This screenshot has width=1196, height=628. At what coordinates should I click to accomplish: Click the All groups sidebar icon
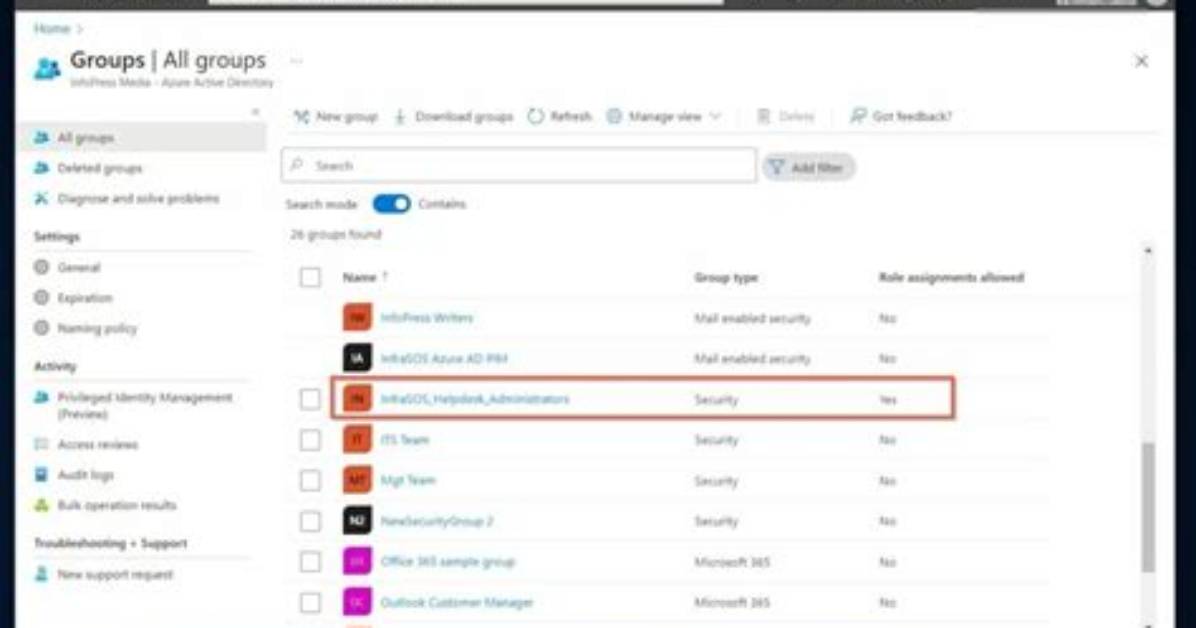[41, 137]
